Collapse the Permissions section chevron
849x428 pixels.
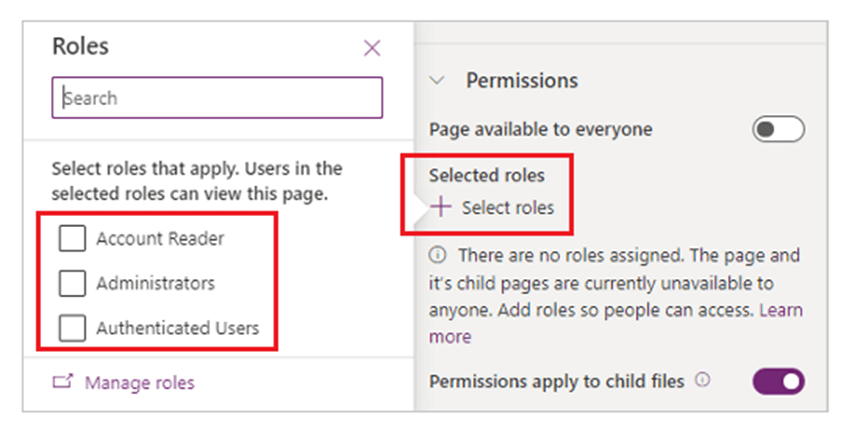[437, 81]
